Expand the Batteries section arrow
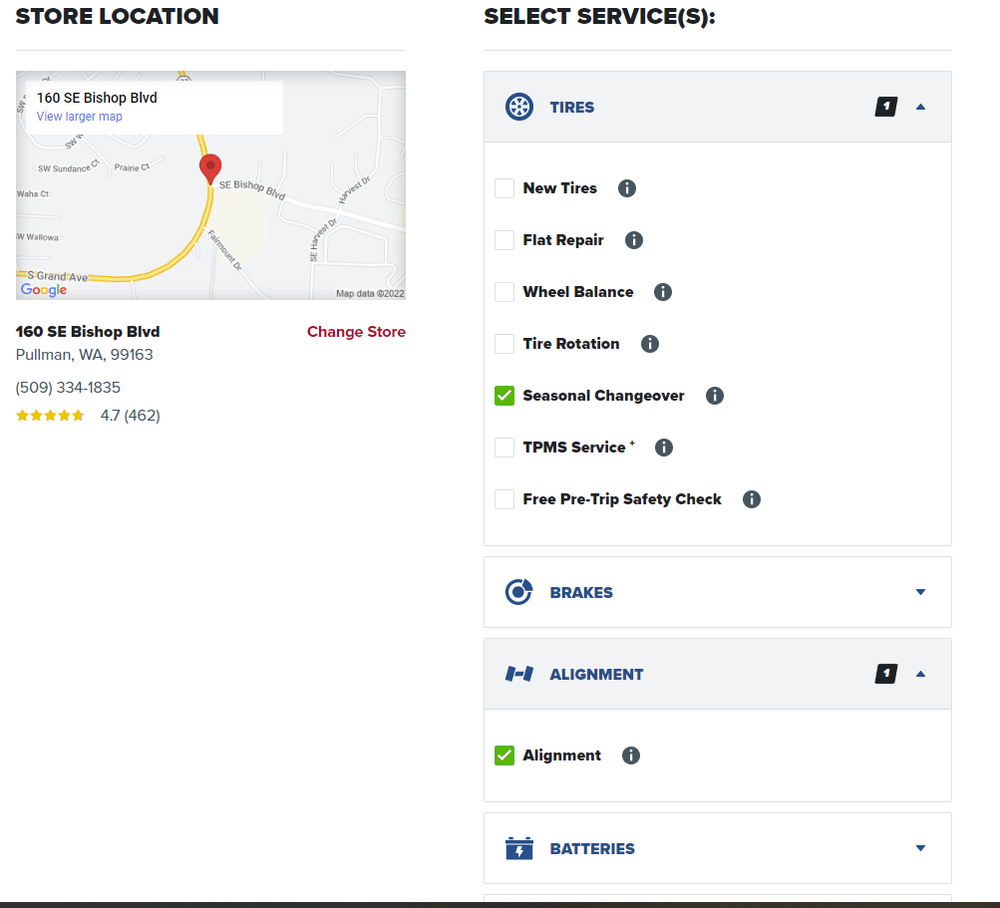Viewport: 1000px width, 908px height. click(921, 849)
